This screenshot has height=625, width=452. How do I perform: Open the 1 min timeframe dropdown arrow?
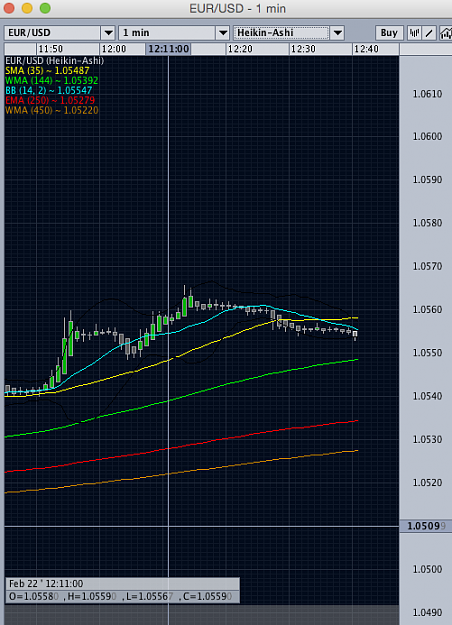coord(223,33)
